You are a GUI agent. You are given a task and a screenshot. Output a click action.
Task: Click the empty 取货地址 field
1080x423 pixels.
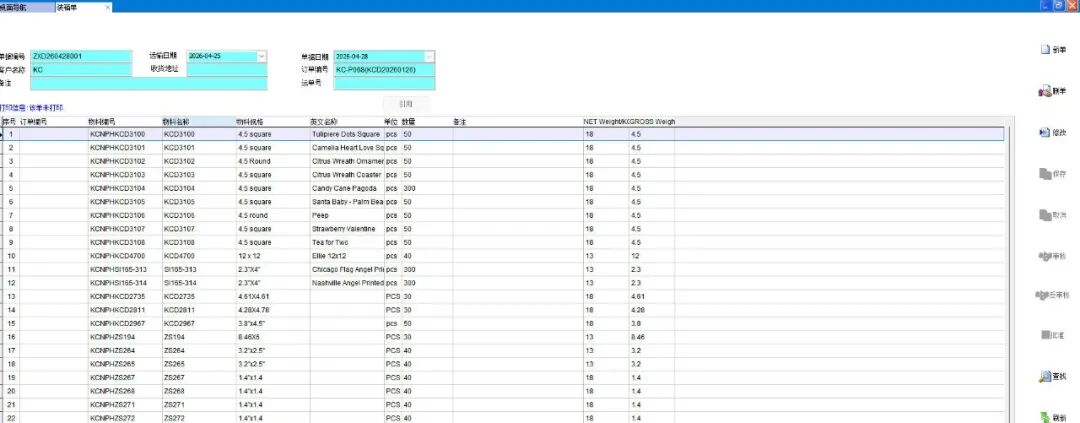(227, 70)
